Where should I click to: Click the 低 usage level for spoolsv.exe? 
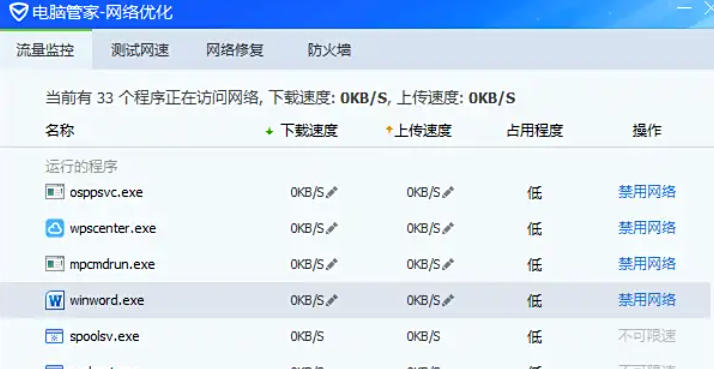[x=535, y=337]
